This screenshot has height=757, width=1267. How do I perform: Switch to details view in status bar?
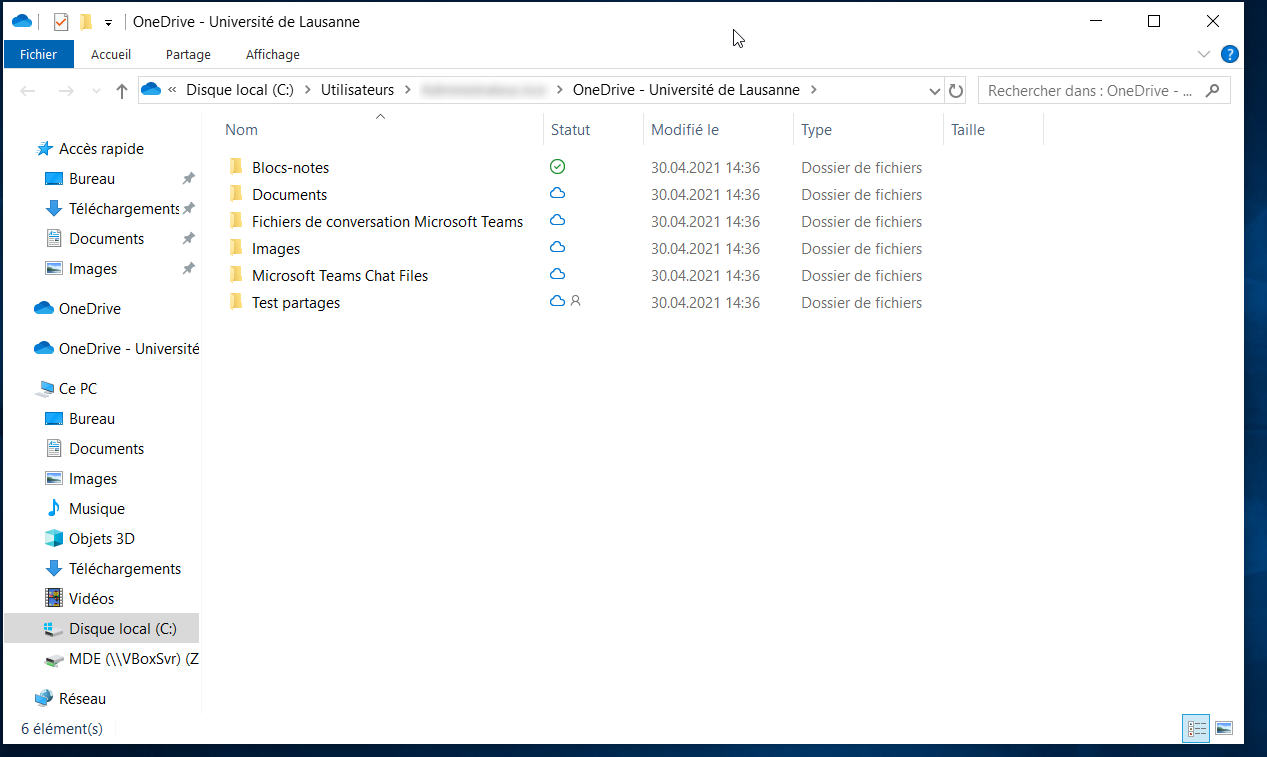tap(1196, 728)
